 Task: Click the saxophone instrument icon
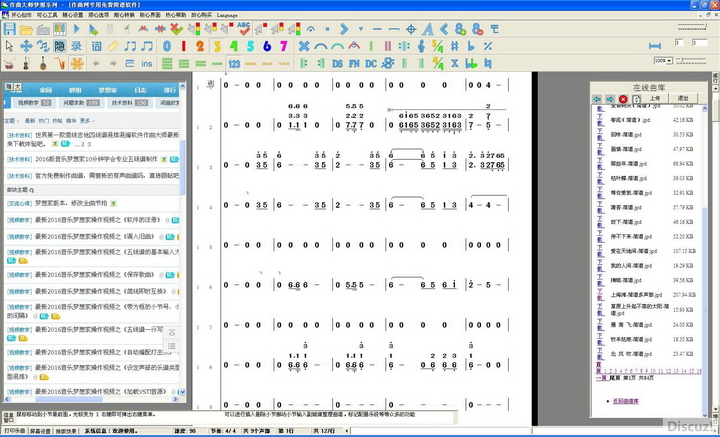[60, 63]
